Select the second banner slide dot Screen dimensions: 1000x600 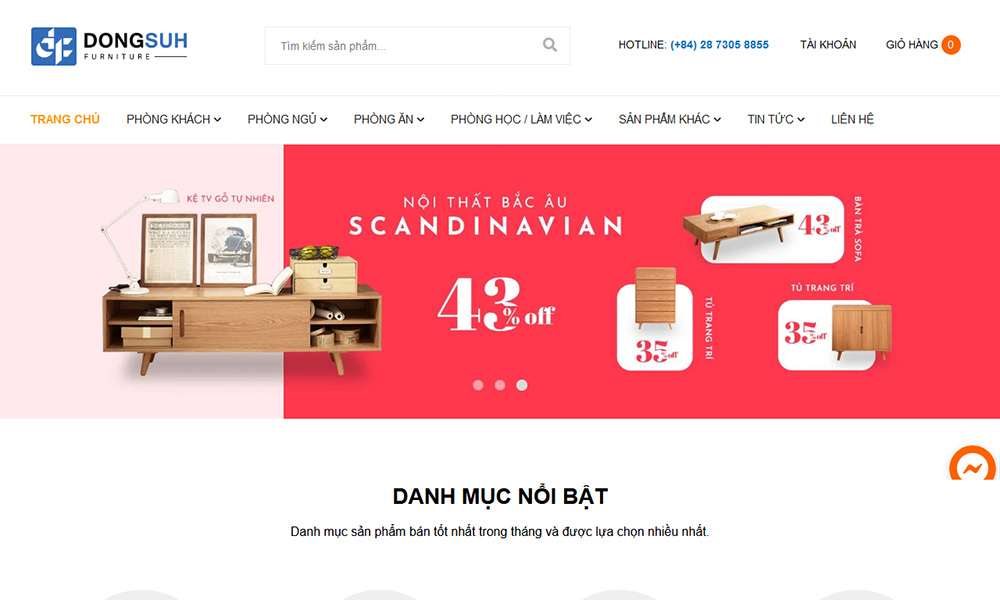[x=500, y=385]
